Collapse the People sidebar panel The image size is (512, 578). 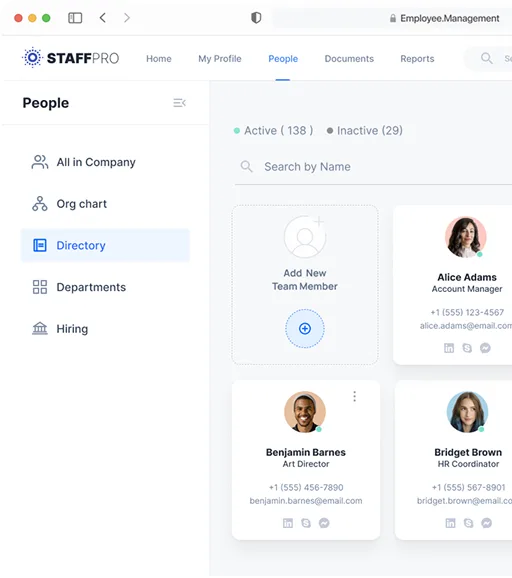180,103
